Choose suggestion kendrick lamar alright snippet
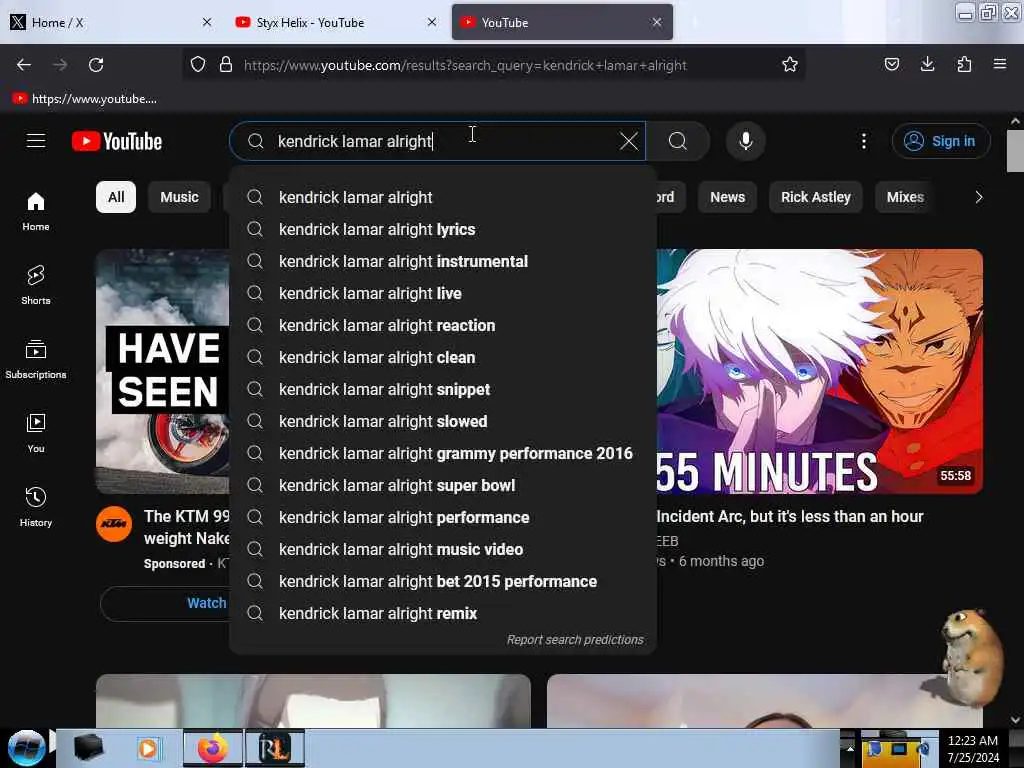Viewport: 1024px width, 768px height. pyautogui.click(x=443, y=389)
